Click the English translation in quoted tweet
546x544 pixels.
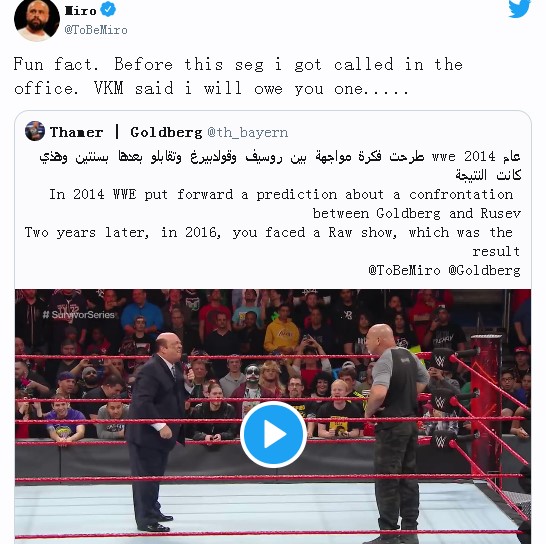click(x=273, y=223)
